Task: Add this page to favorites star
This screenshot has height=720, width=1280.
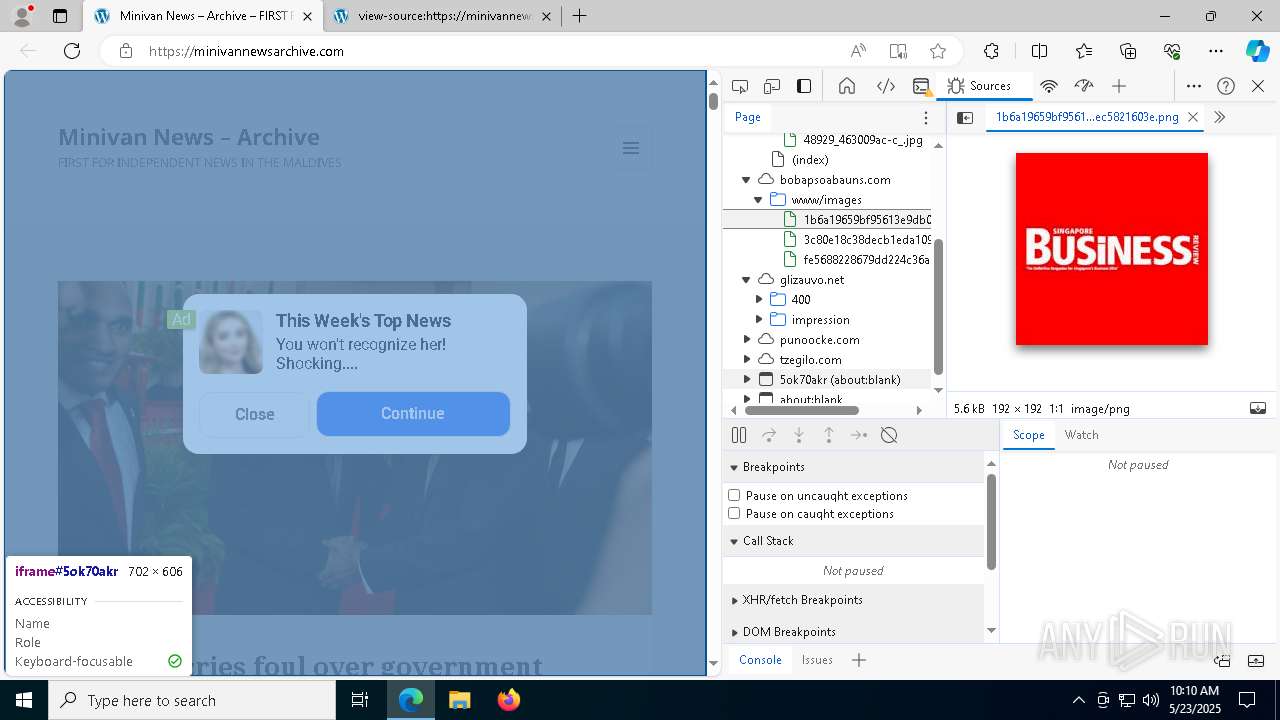Action: pyautogui.click(x=938, y=51)
